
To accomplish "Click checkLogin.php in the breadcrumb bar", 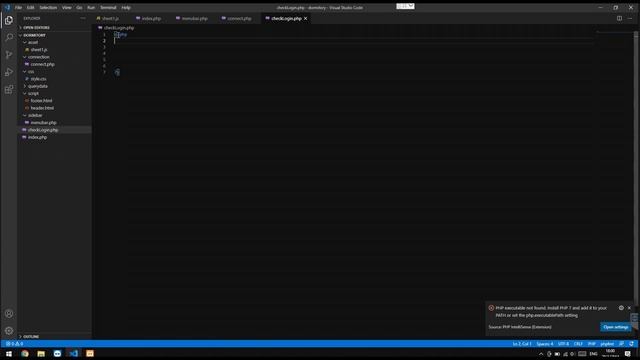I will [x=119, y=28].
